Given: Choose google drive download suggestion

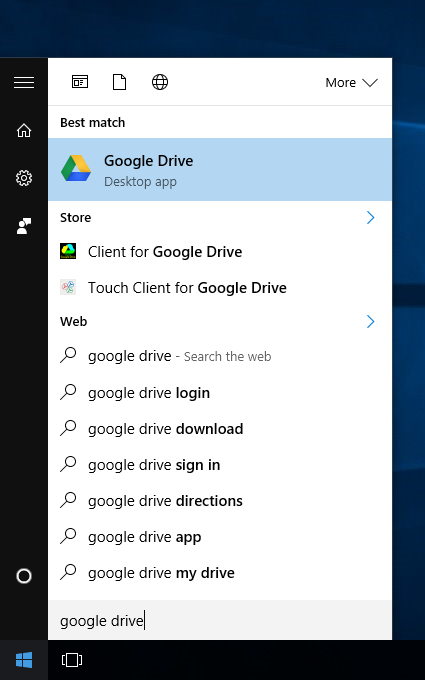Looking at the screenshot, I should click(220, 428).
